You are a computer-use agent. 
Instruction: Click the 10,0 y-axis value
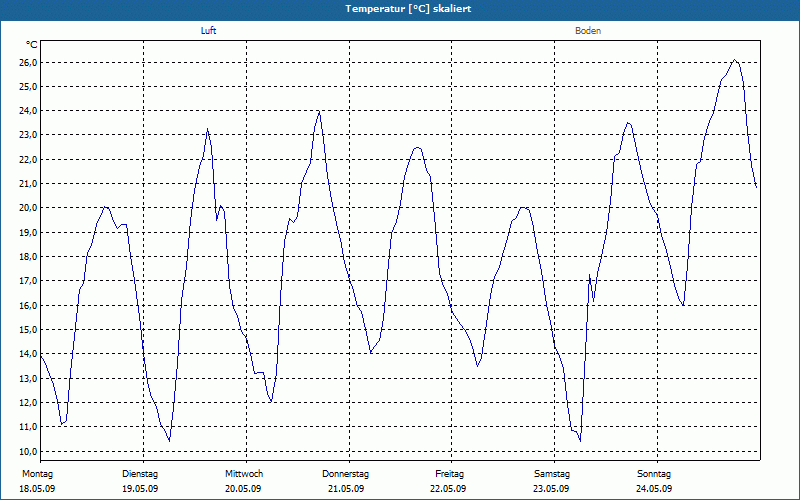(28, 452)
